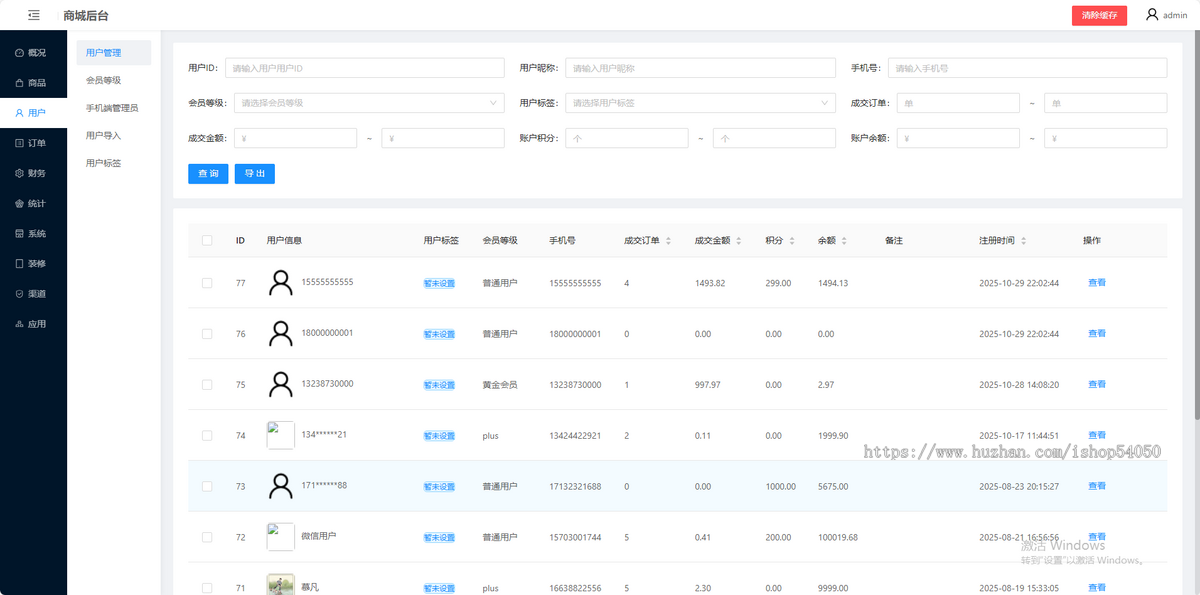Open the 渠道 sidebar icon

pyautogui.click(x=30, y=293)
